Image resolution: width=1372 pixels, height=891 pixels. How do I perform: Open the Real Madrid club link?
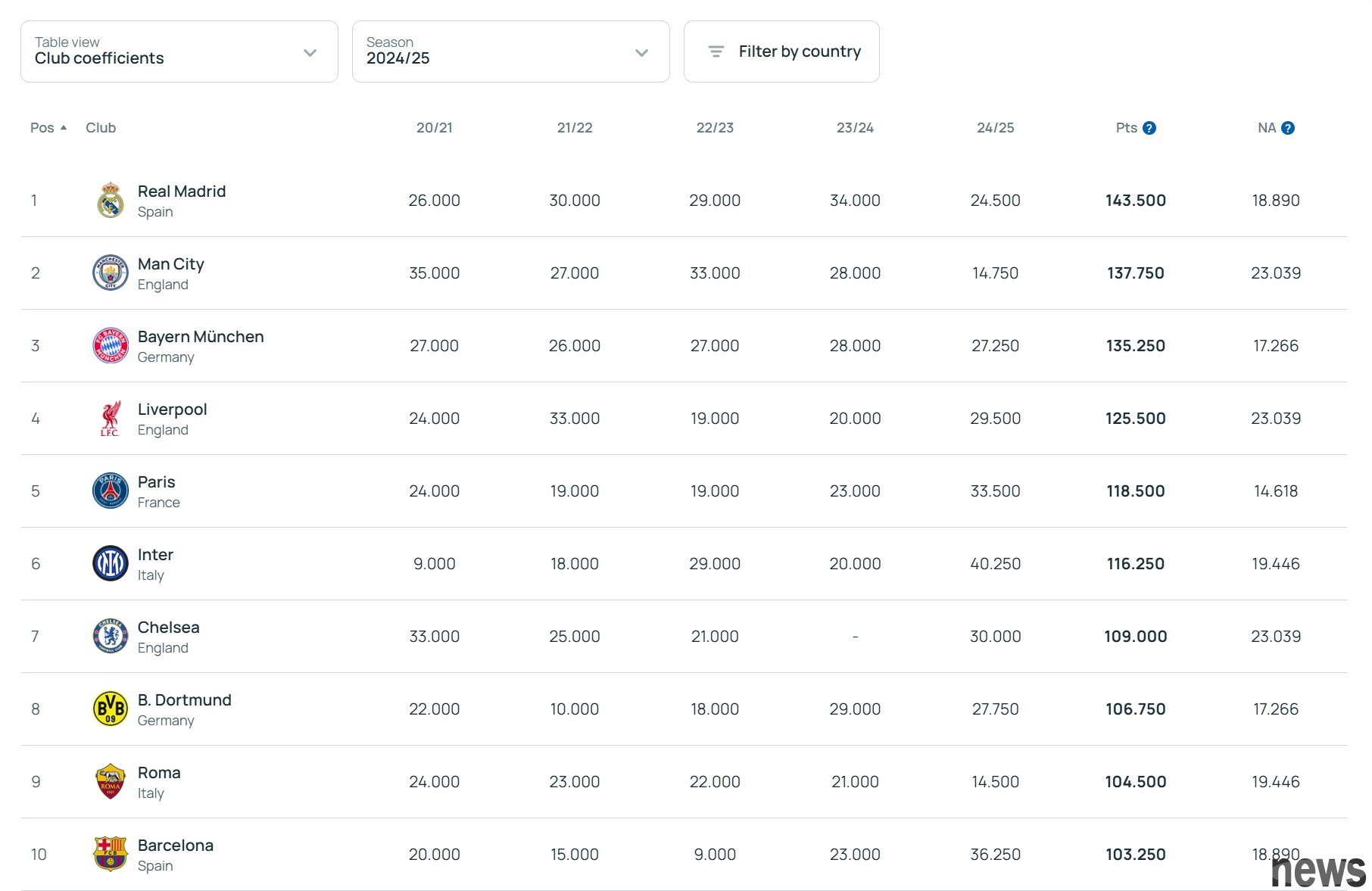coord(182,192)
